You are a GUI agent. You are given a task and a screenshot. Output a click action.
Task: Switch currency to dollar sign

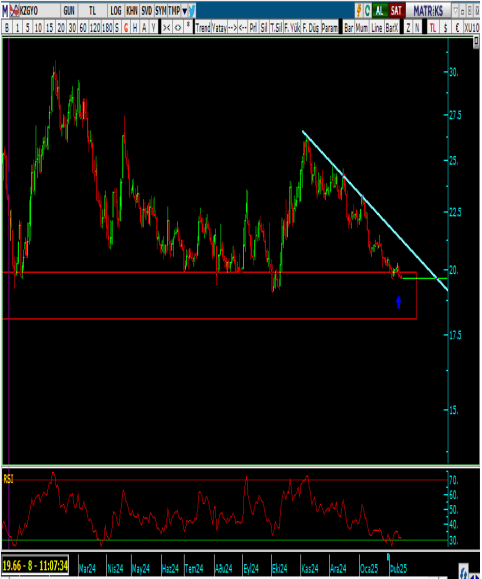445,27
